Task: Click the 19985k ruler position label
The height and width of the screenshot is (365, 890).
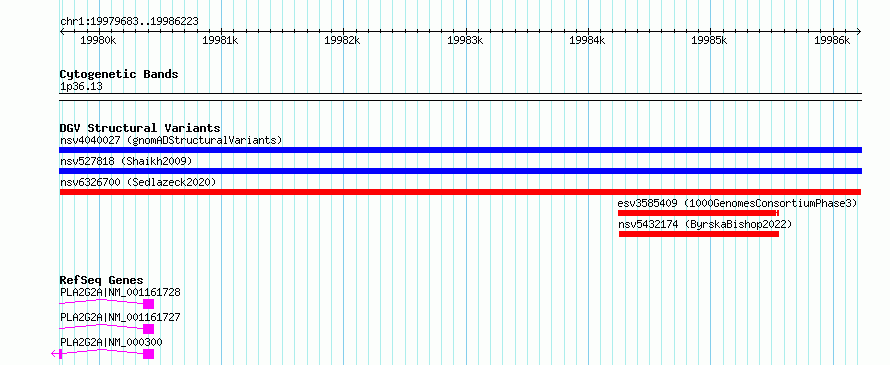Action: click(710, 40)
